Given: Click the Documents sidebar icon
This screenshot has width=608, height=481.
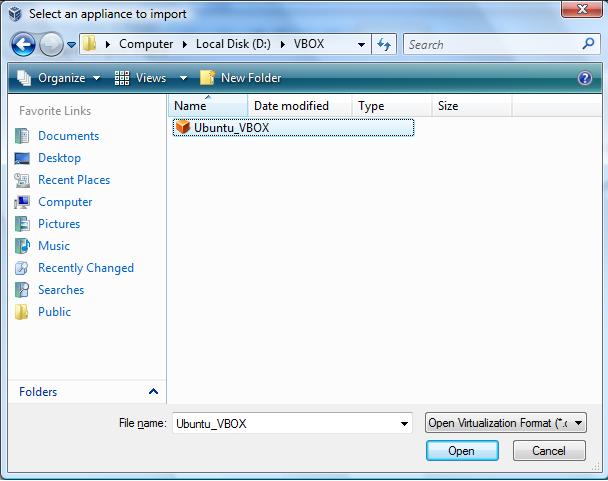Looking at the screenshot, I should tap(22, 136).
